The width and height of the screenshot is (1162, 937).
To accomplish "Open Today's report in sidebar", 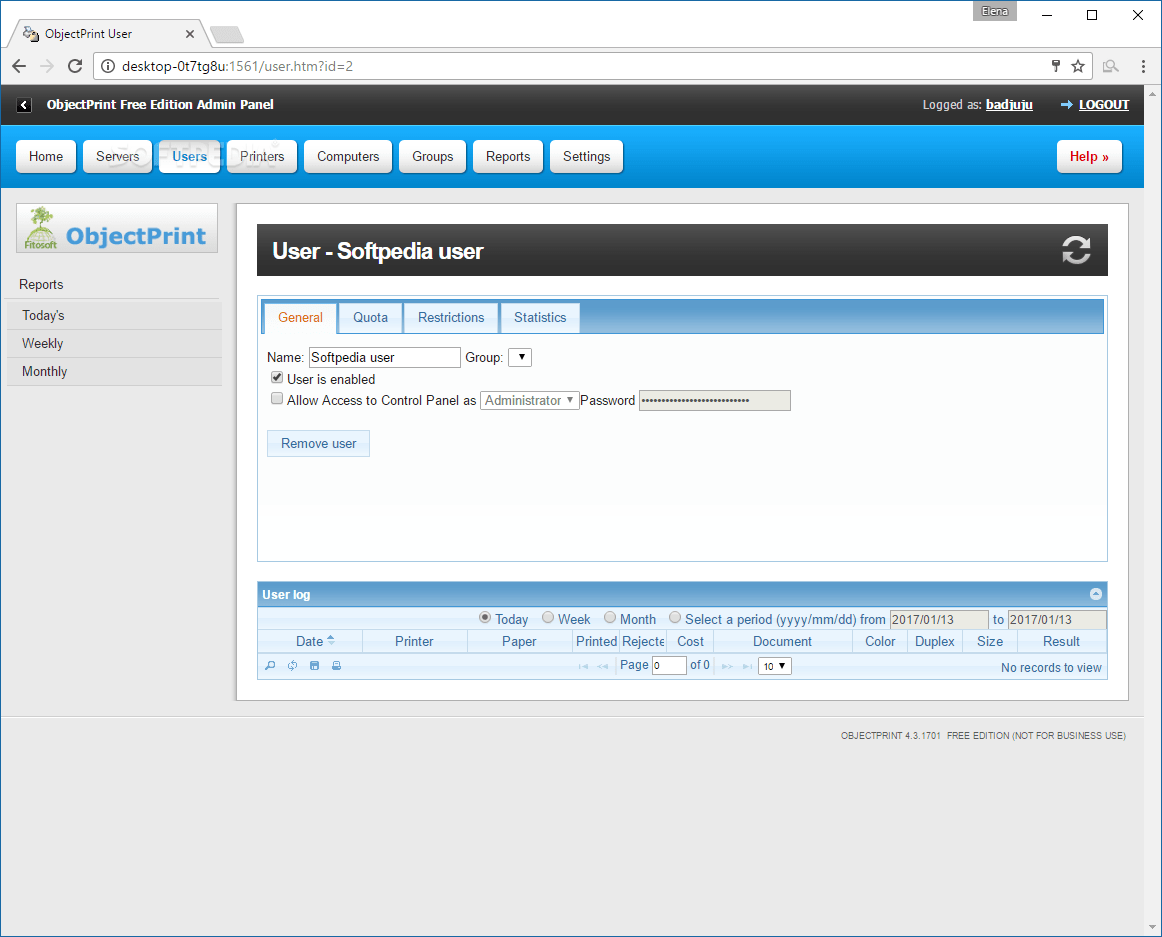I will click(x=114, y=315).
